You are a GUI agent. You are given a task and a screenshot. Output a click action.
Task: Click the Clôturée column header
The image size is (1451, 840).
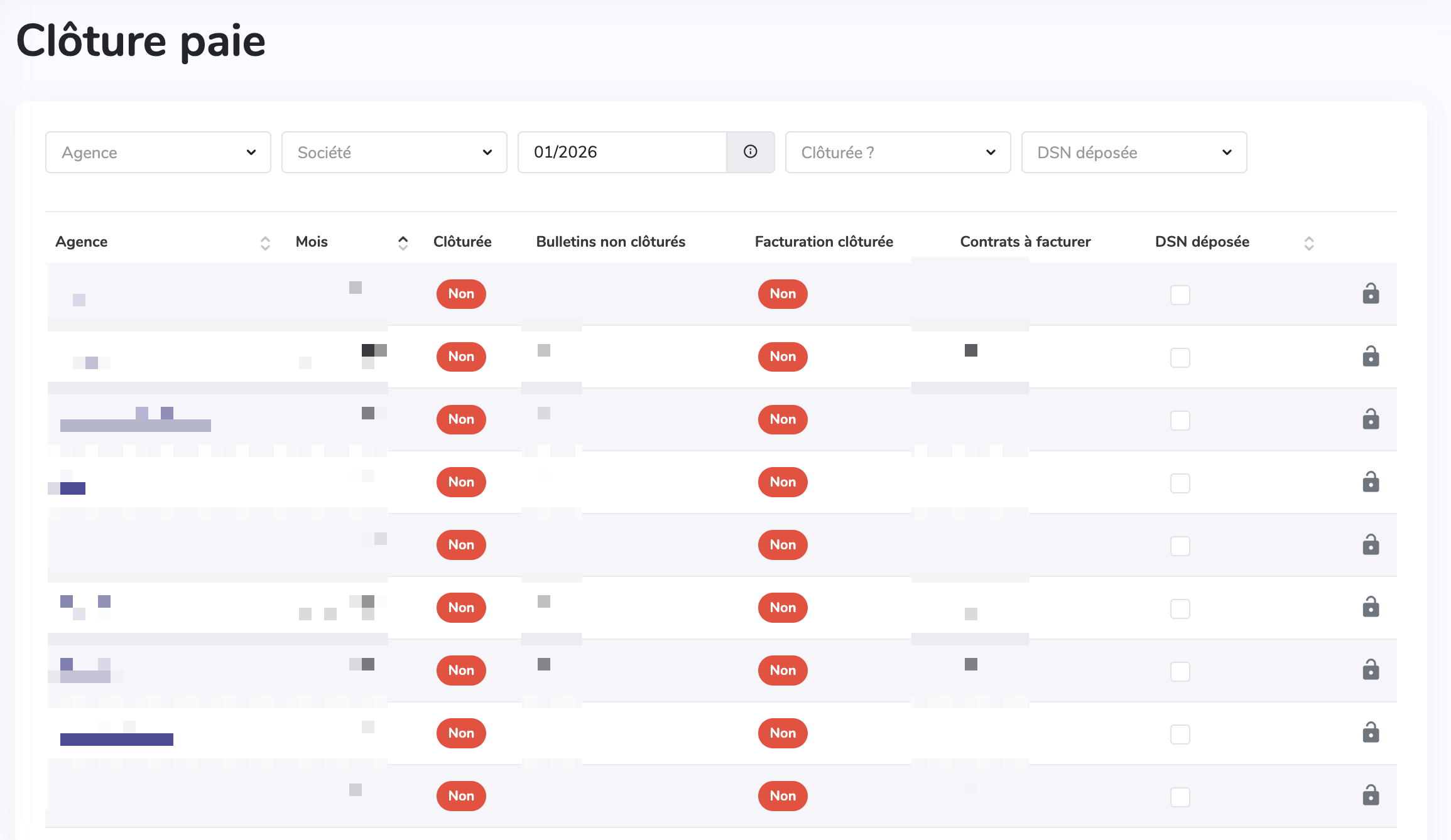tap(462, 242)
